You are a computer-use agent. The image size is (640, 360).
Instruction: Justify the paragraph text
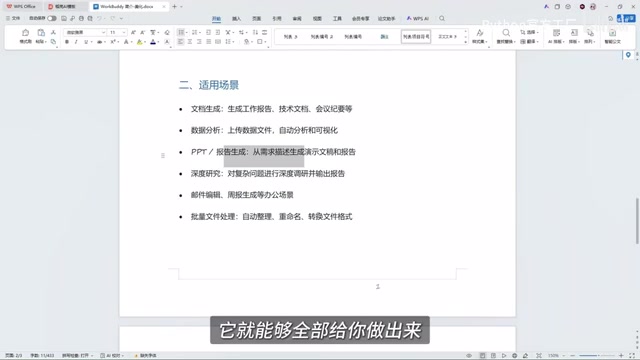pyautogui.click(x=209, y=42)
